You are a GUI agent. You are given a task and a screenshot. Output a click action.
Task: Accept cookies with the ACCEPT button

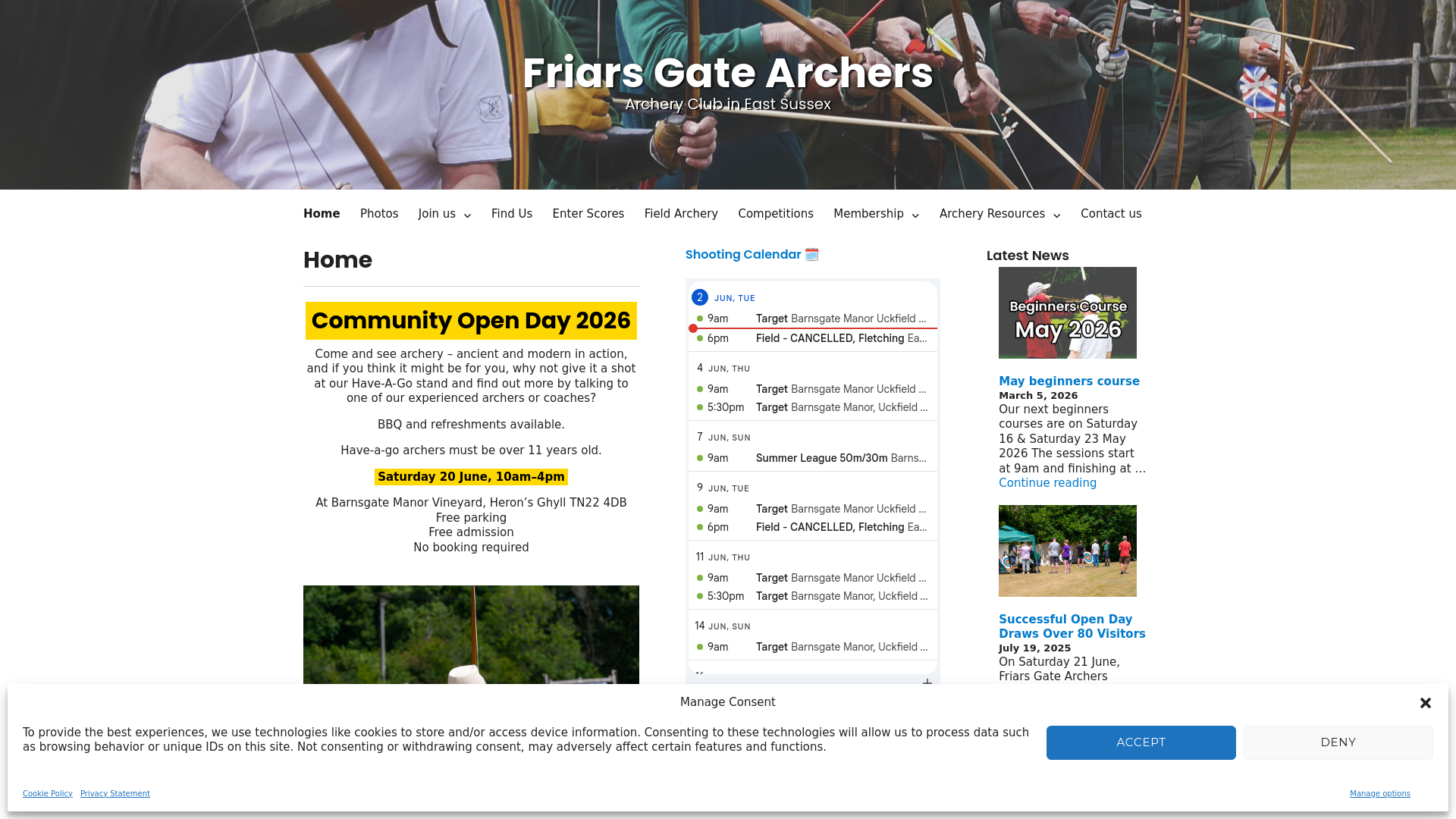click(x=1141, y=742)
